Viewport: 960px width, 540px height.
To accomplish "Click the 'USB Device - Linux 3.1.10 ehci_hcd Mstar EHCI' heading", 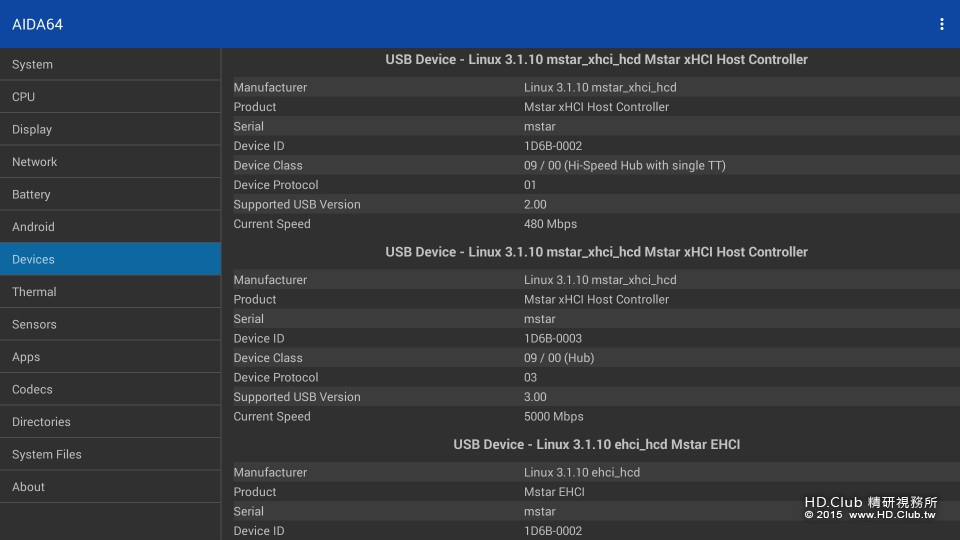I will [596, 444].
